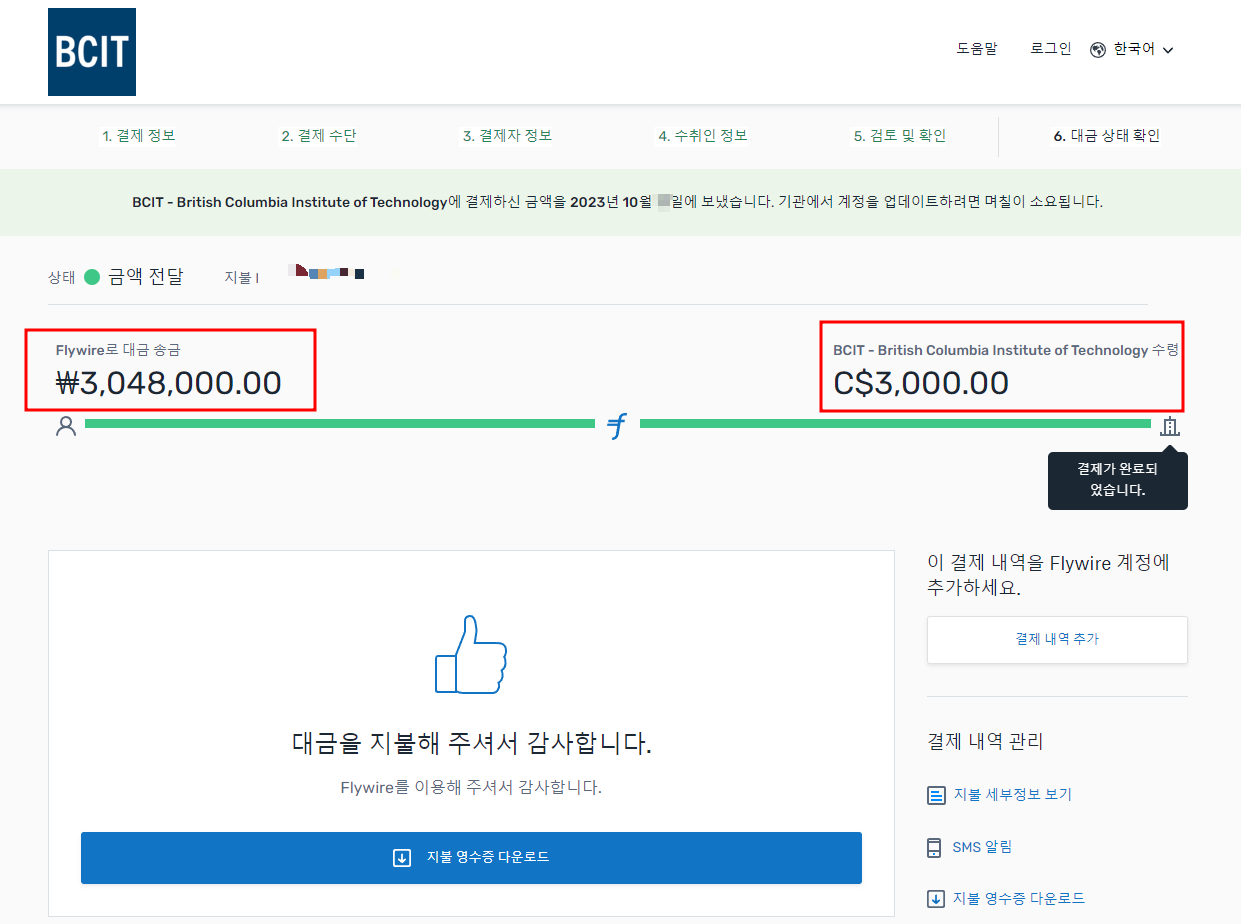The image size is (1241, 924).
Task: Click download icon beside sidebar receipt link
Action: [x=936, y=899]
